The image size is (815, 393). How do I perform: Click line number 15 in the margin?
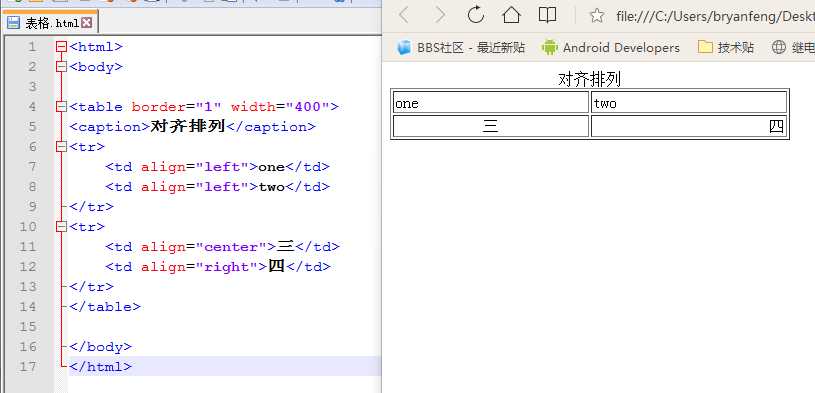click(28, 326)
